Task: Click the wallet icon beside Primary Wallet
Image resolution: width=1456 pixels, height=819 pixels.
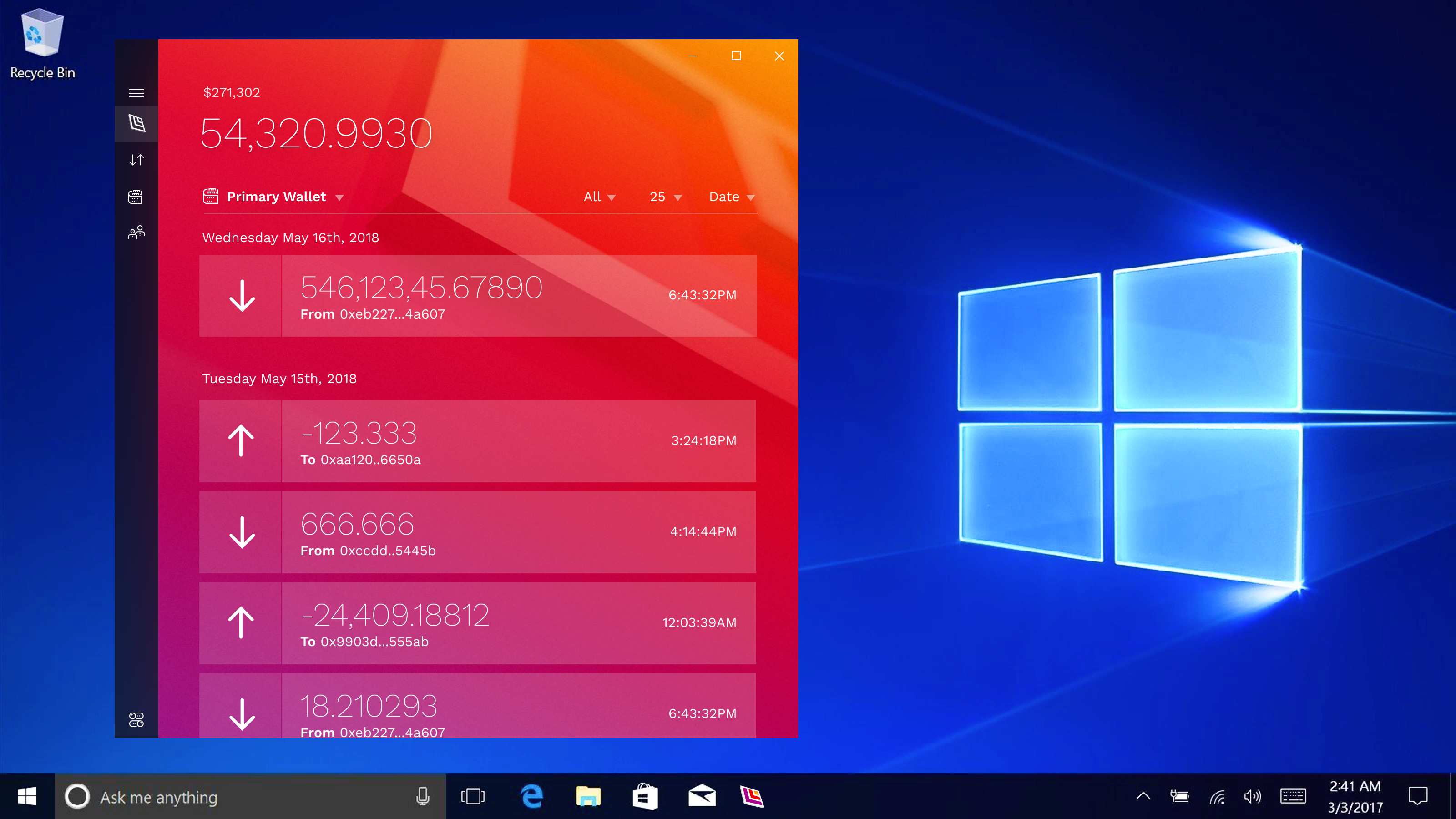Action: coord(210,196)
